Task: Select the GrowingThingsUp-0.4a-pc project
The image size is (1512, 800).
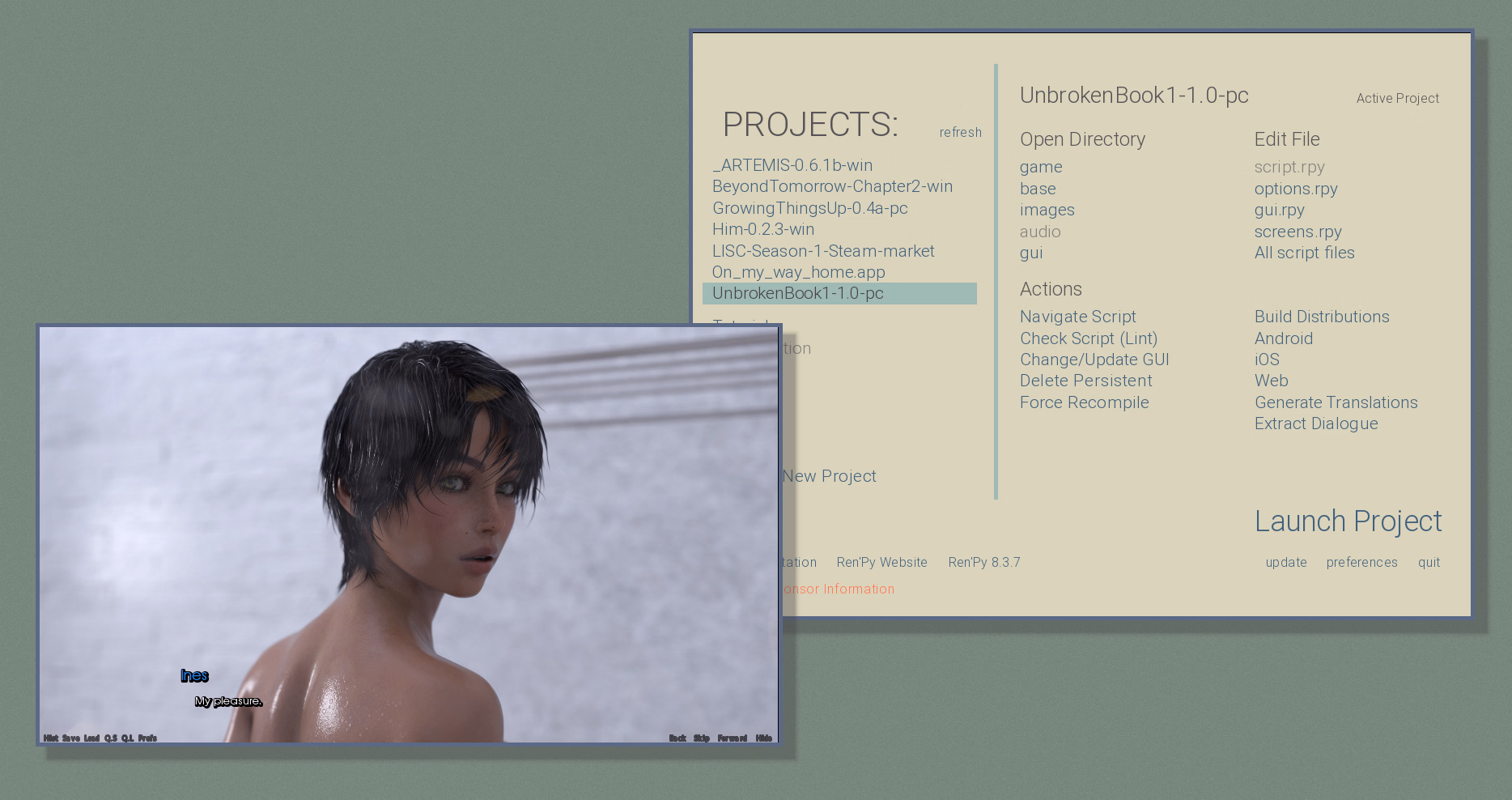Action: click(809, 208)
